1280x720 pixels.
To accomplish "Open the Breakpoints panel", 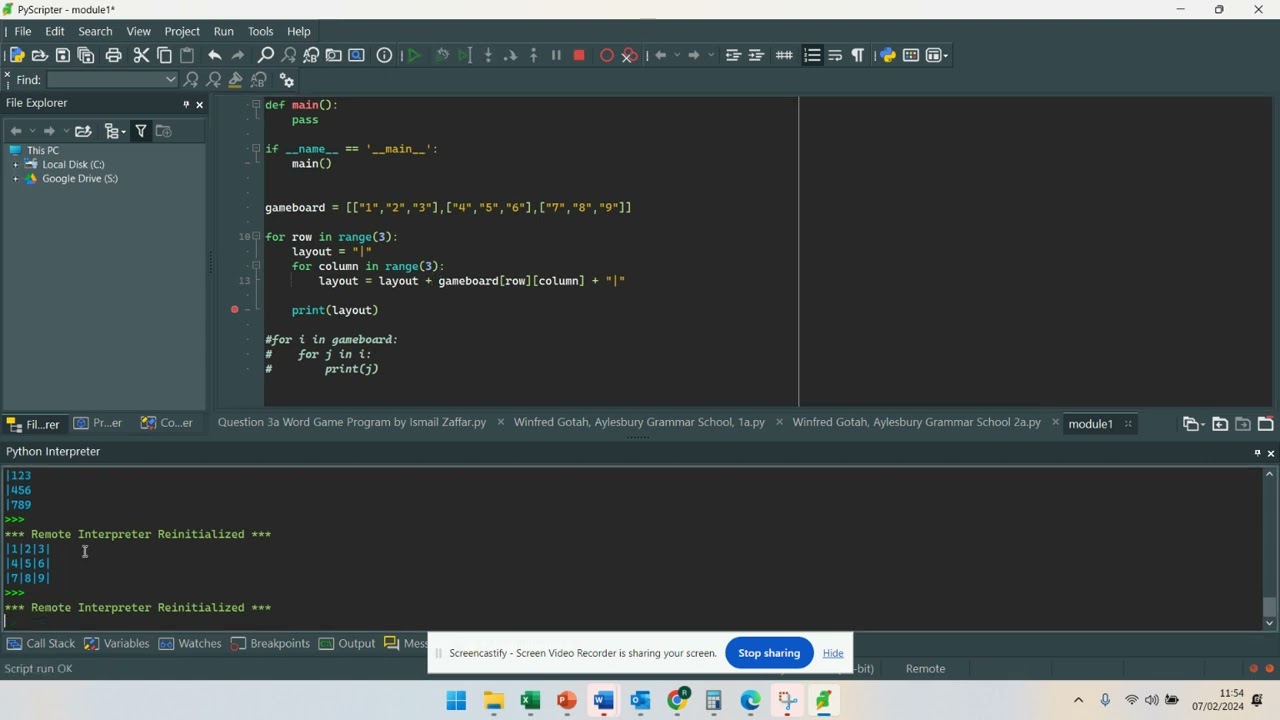I will point(270,643).
